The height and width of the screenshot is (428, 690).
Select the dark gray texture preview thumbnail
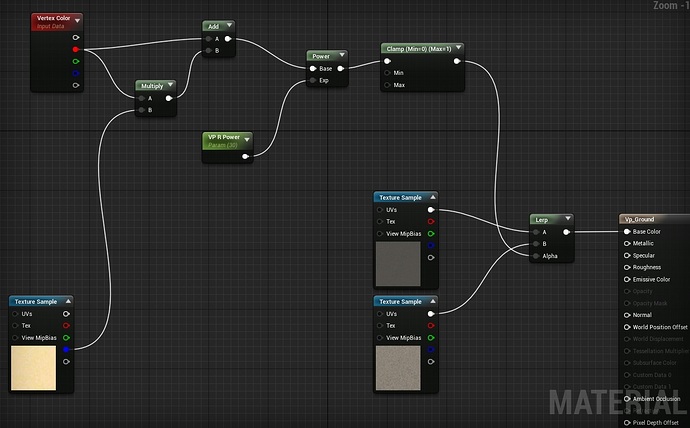tap(398, 263)
